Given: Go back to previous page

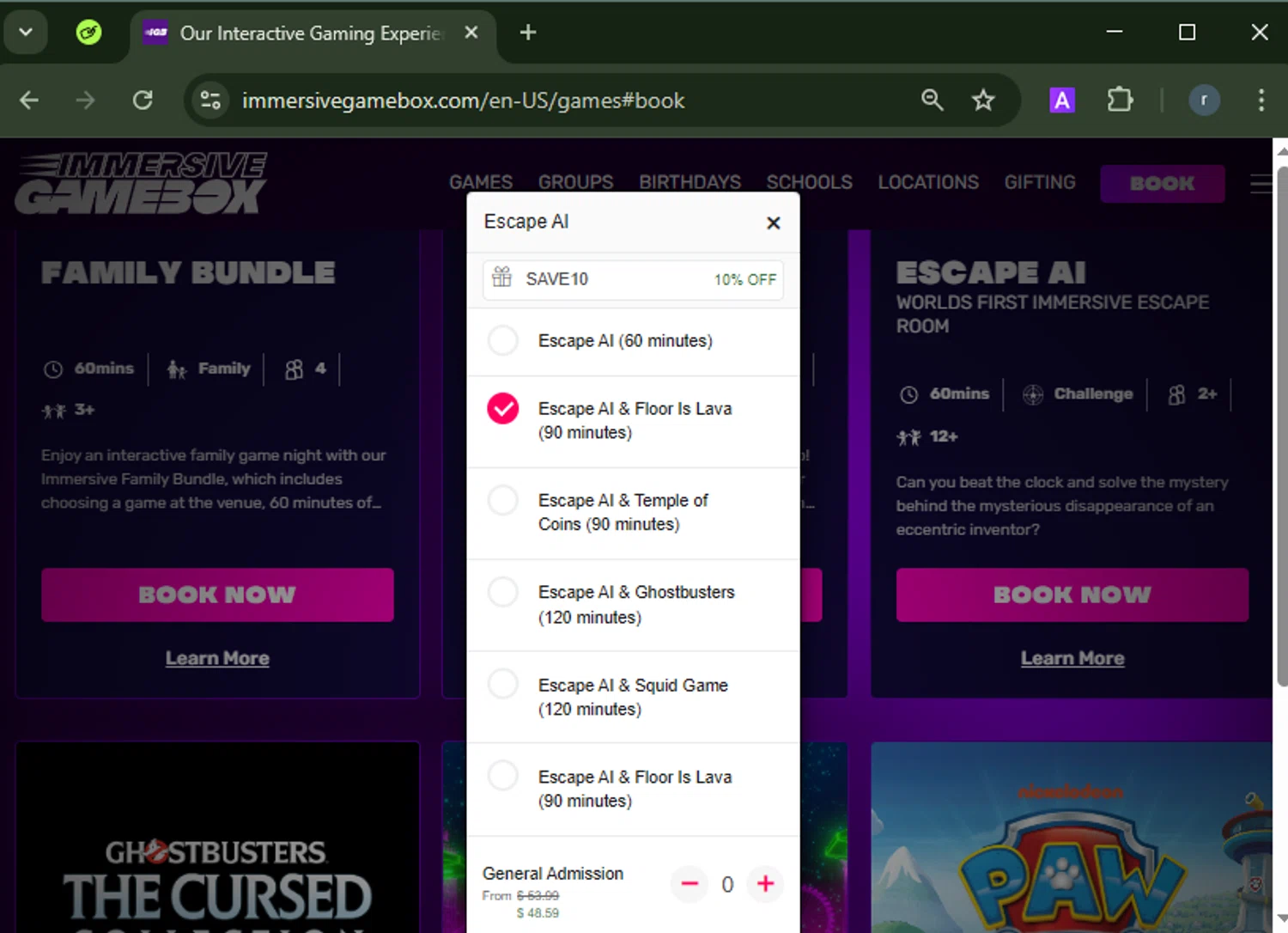Looking at the screenshot, I should click(29, 101).
